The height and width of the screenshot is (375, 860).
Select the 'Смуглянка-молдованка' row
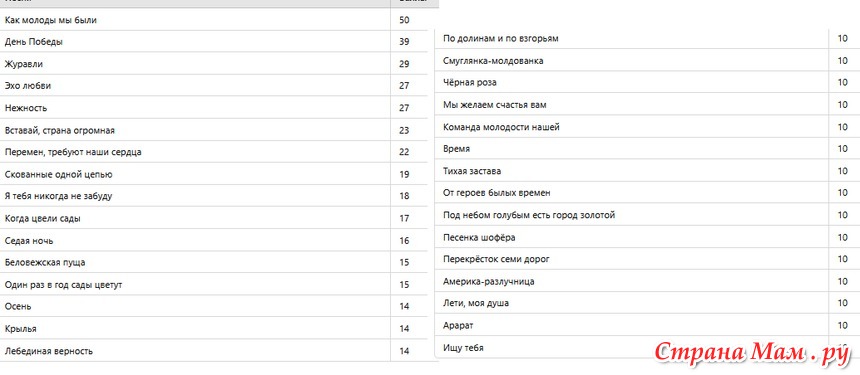pyautogui.click(x=647, y=60)
